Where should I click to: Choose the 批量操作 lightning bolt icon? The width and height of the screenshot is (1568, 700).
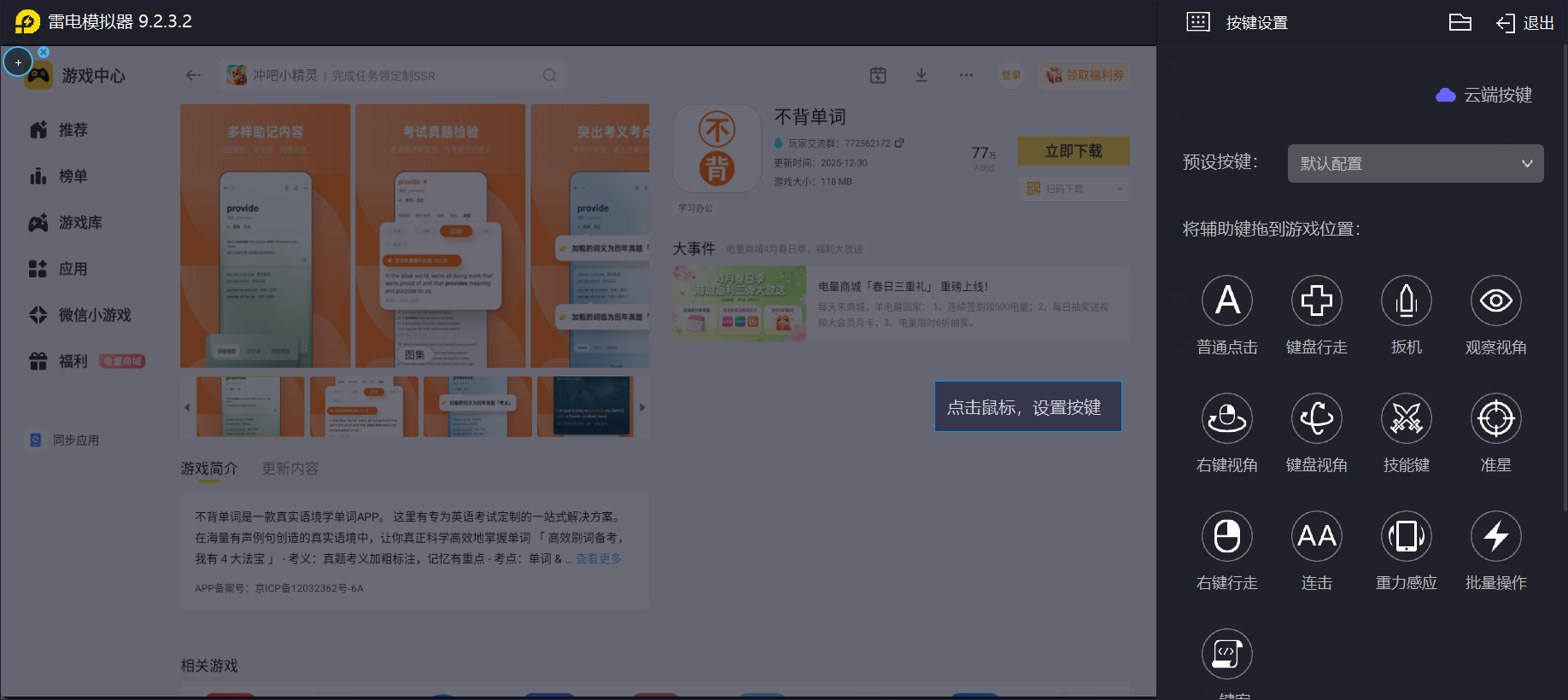(x=1496, y=536)
